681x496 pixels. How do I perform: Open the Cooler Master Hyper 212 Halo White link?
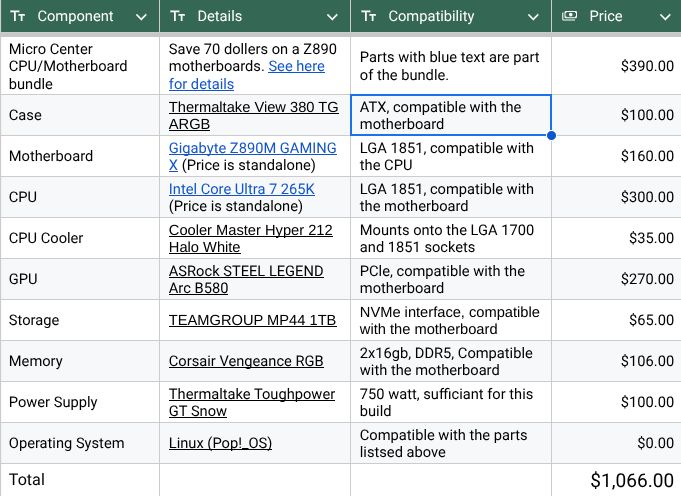(251, 238)
